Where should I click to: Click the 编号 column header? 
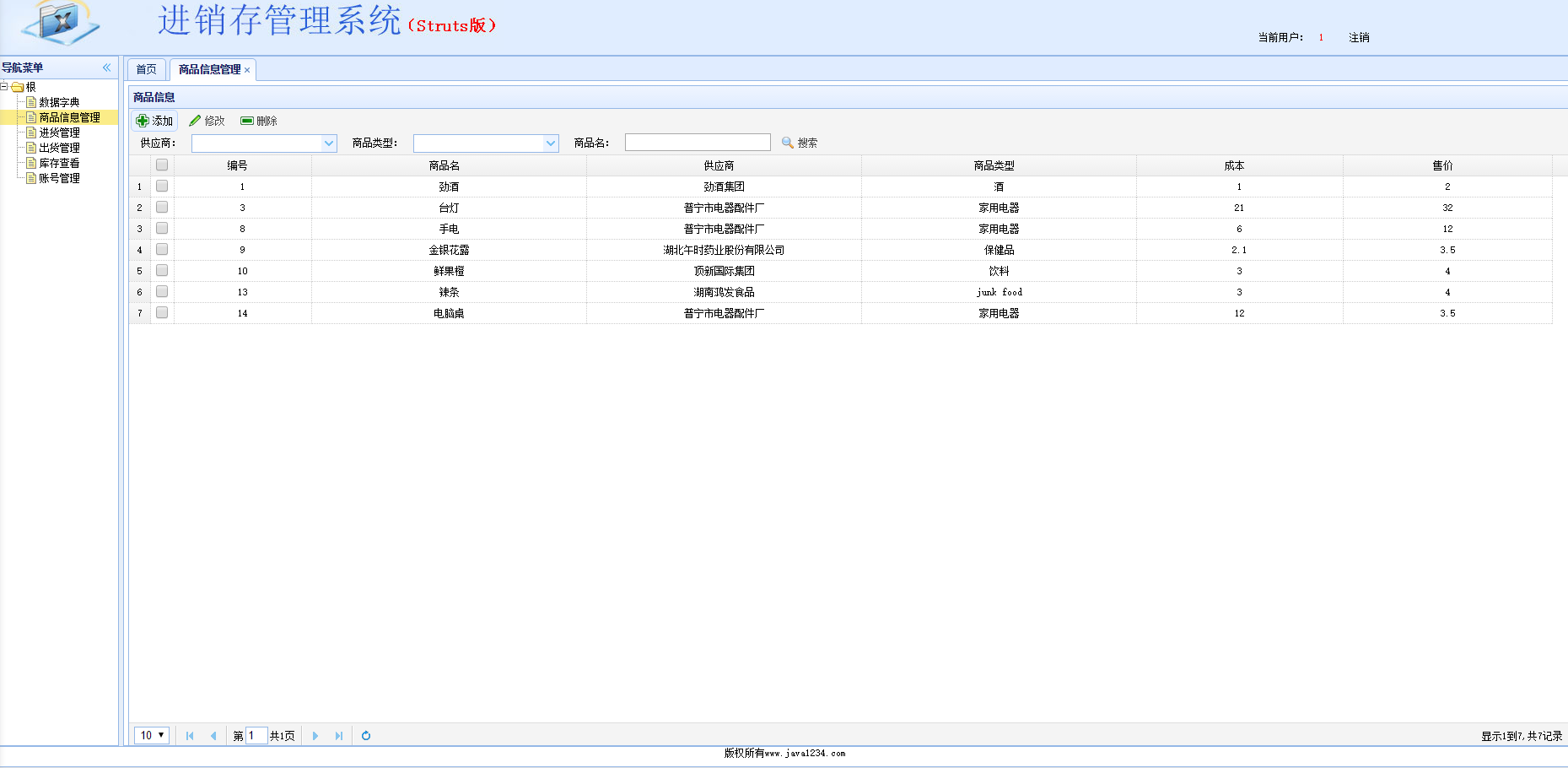coord(242,165)
